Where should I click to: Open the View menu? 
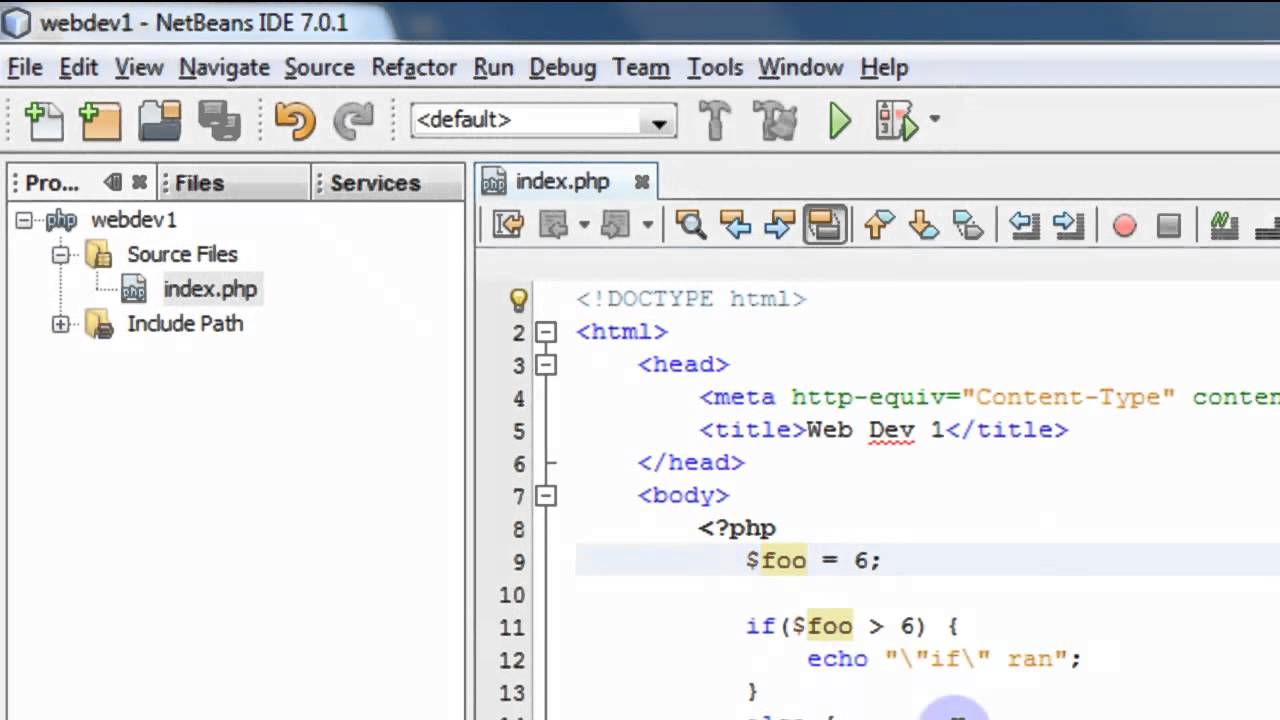click(139, 67)
